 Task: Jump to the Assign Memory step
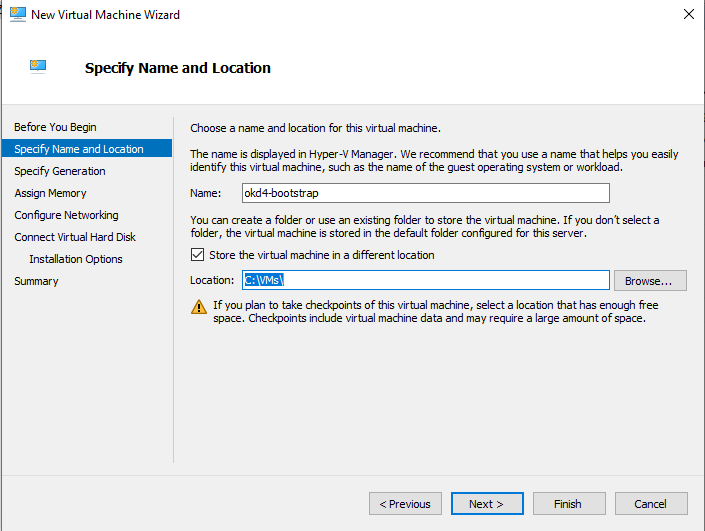coord(50,193)
